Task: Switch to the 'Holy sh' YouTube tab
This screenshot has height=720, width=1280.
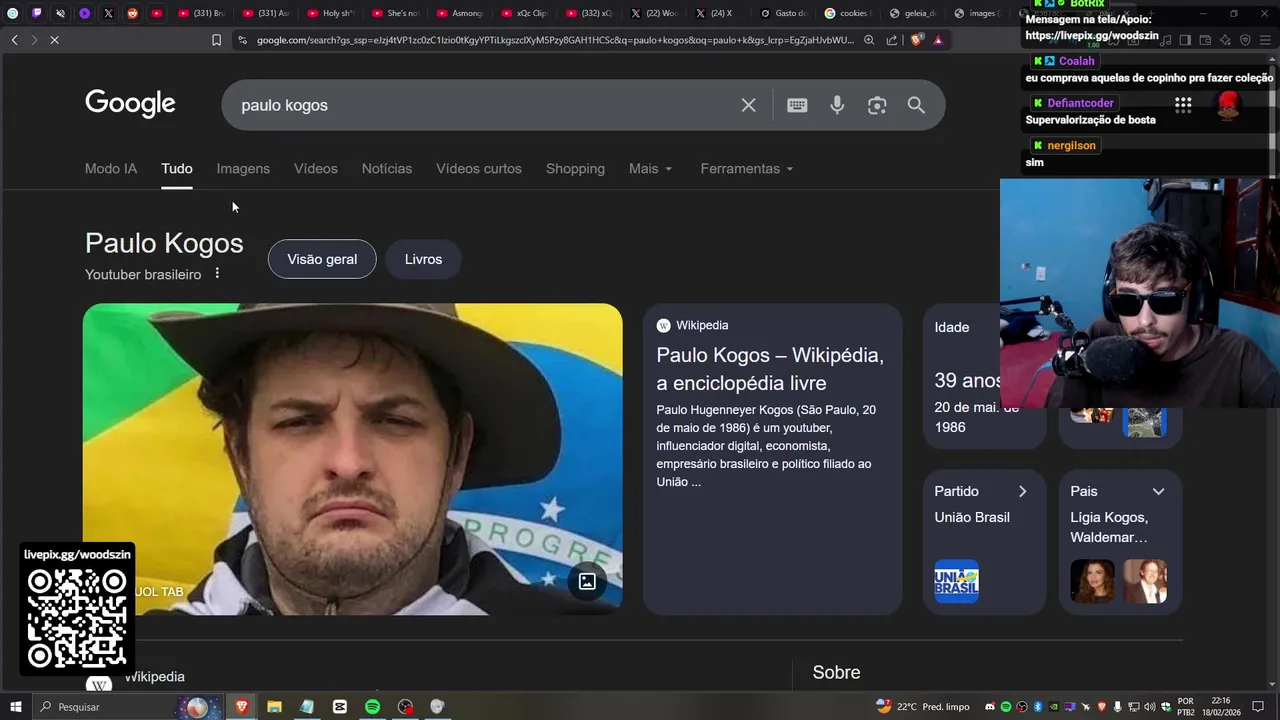Action: click(x=330, y=13)
